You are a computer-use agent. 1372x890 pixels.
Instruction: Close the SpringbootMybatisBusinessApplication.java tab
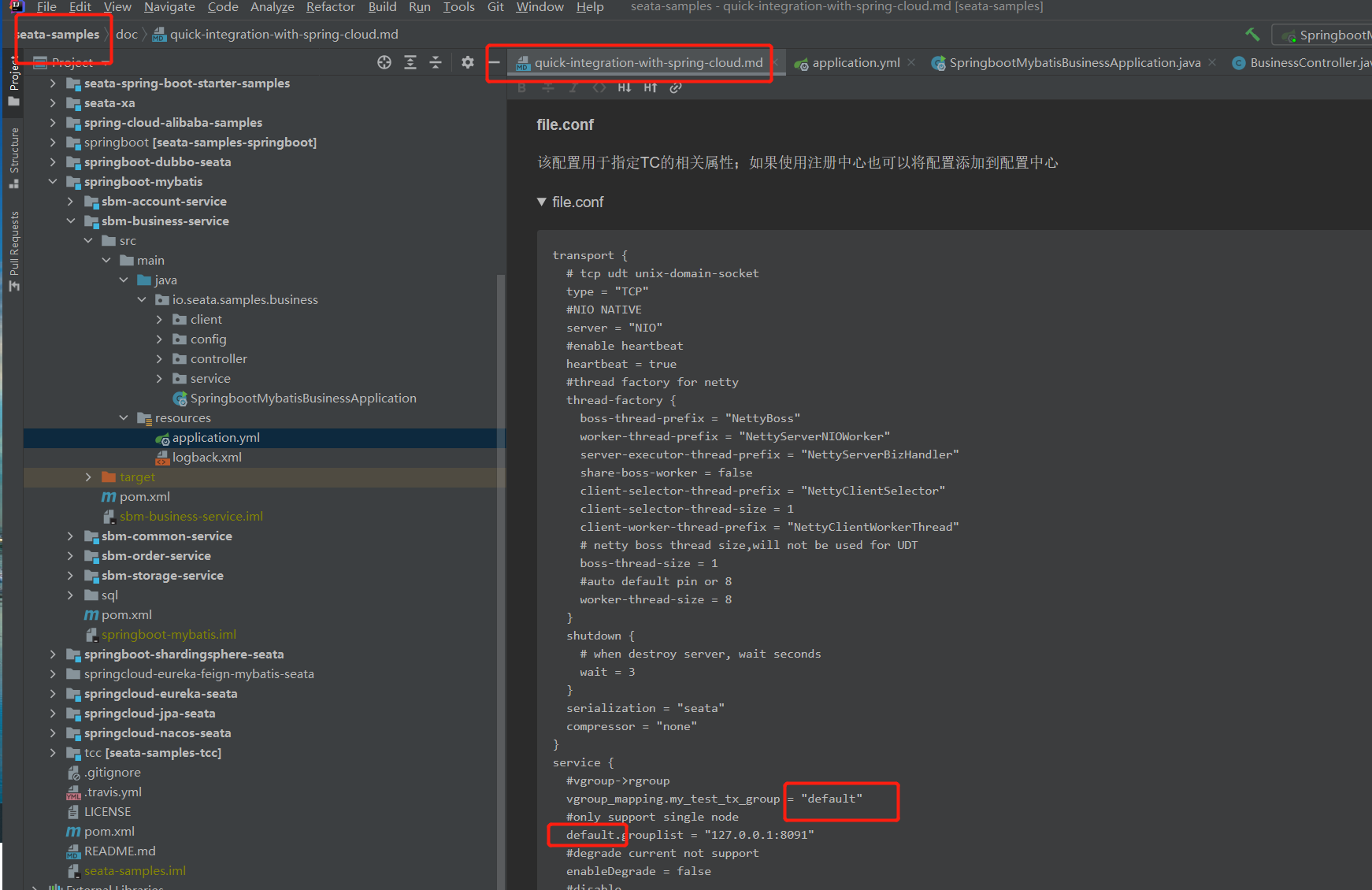tap(1212, 62)
